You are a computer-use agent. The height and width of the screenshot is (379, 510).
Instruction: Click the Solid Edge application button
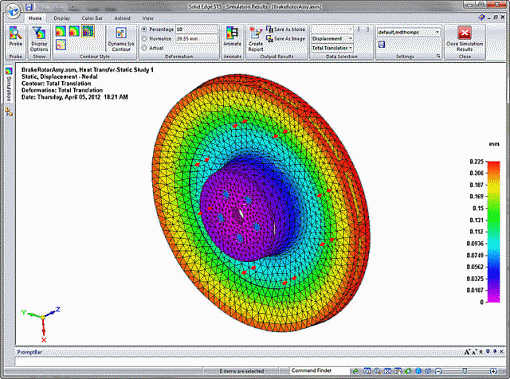click(13, 11)
